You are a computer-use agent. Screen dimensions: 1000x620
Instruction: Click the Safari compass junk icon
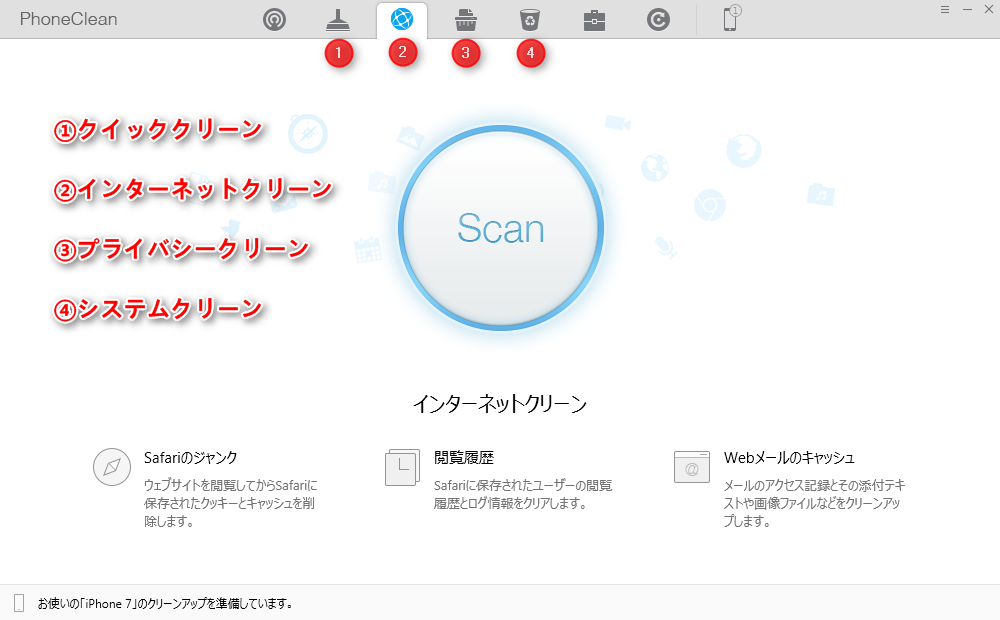click(112, 467)
